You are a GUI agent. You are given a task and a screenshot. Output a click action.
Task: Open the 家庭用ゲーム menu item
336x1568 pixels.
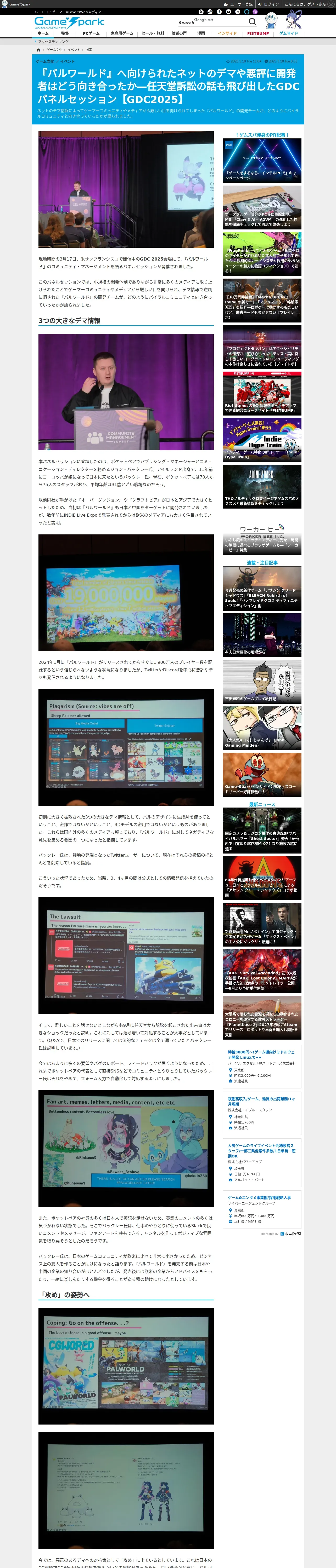[121, 33]
